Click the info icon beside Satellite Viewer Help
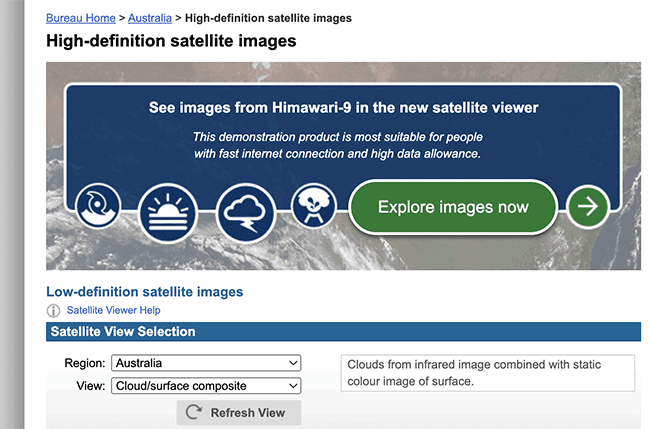This screenshot has height=429, width=650. pos(53,310)
